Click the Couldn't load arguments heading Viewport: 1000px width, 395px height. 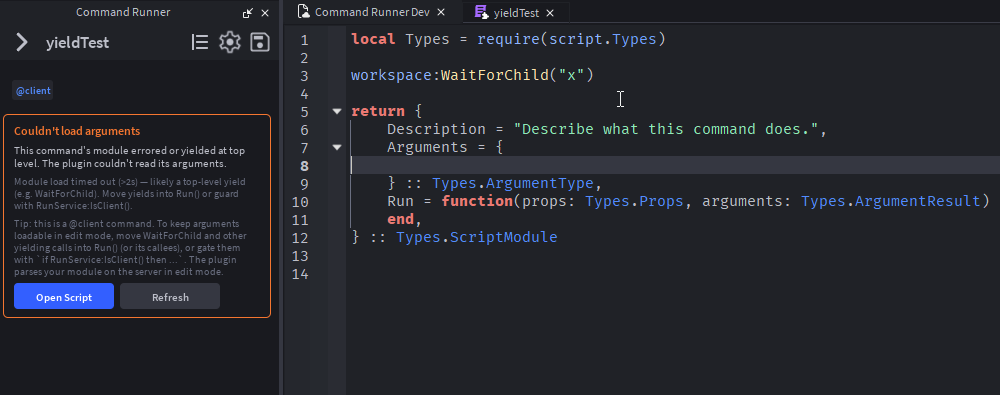[77, 131]
